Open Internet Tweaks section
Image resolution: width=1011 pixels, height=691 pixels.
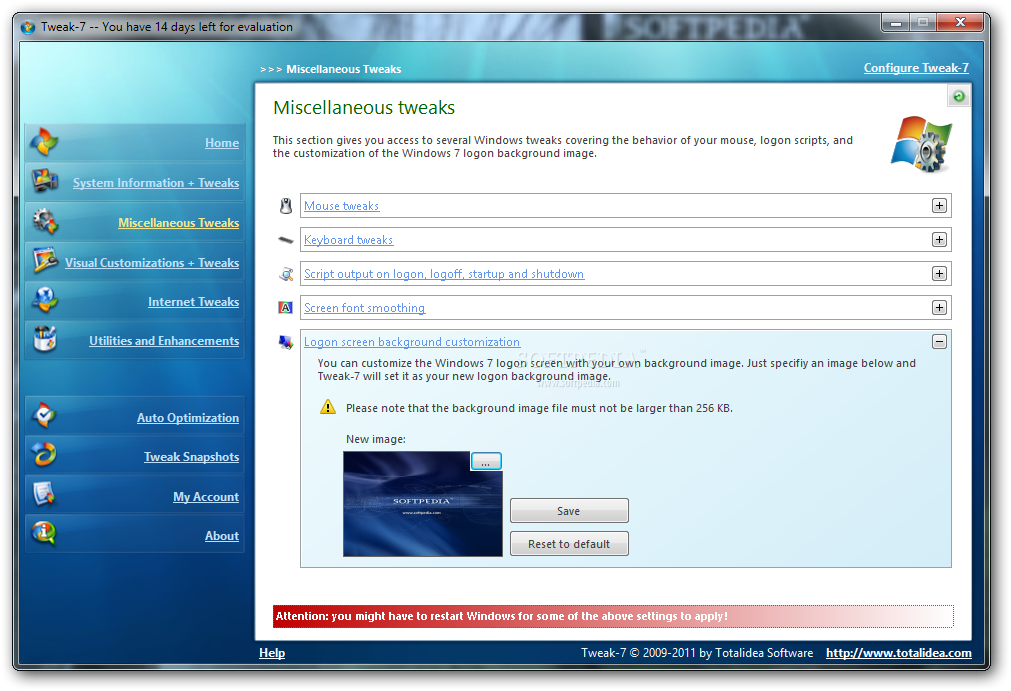pos(193,302)
